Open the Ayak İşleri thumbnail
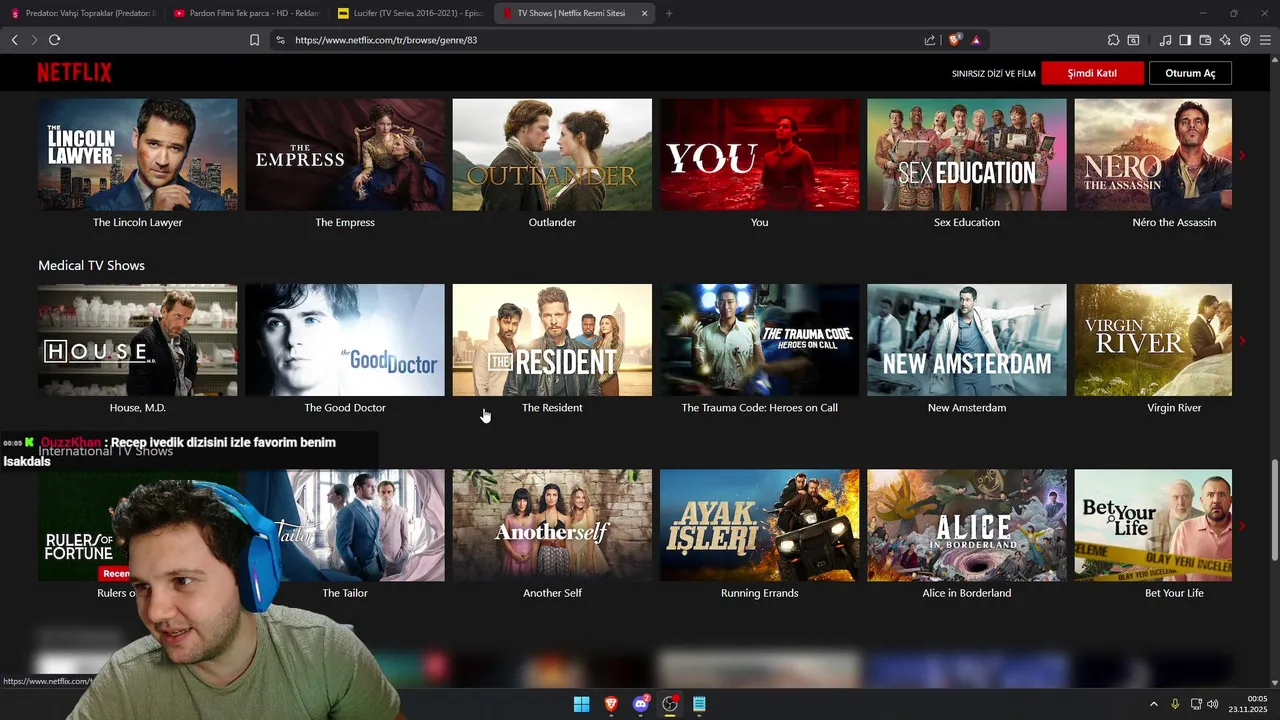This screenshot has height=720, width=1280. [x=759, y=525]
